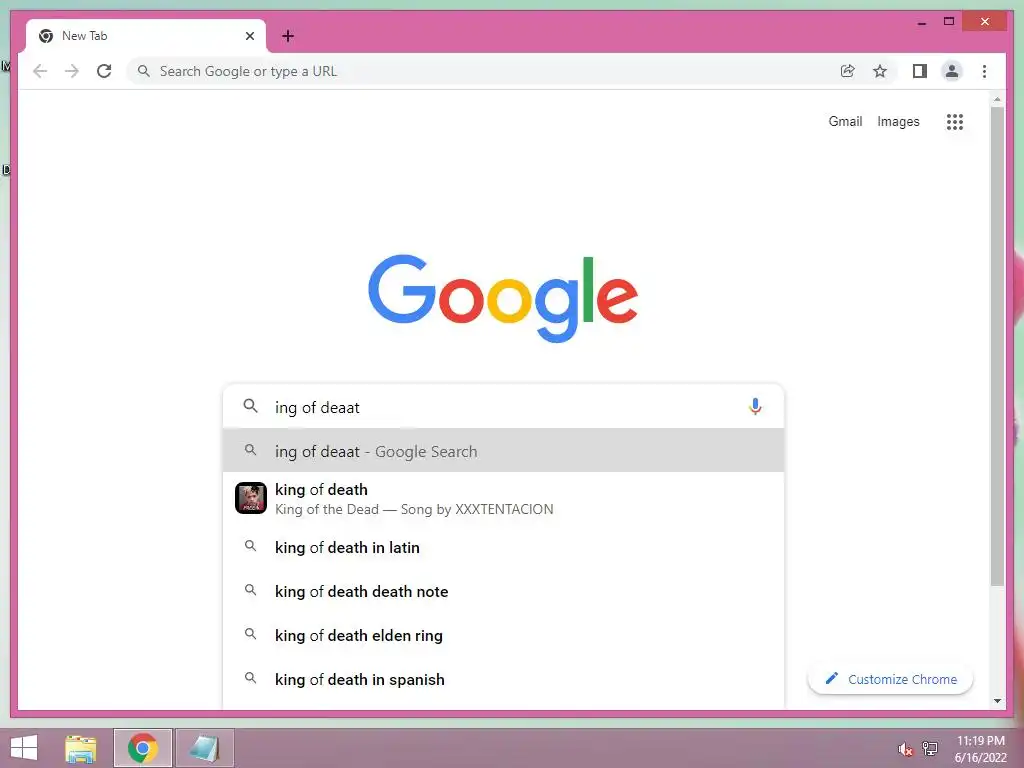The height and width of the screenshot is (768, 1024).
Task: Bookmark this tab with the star icon
Action: click(x=880, y=71)
